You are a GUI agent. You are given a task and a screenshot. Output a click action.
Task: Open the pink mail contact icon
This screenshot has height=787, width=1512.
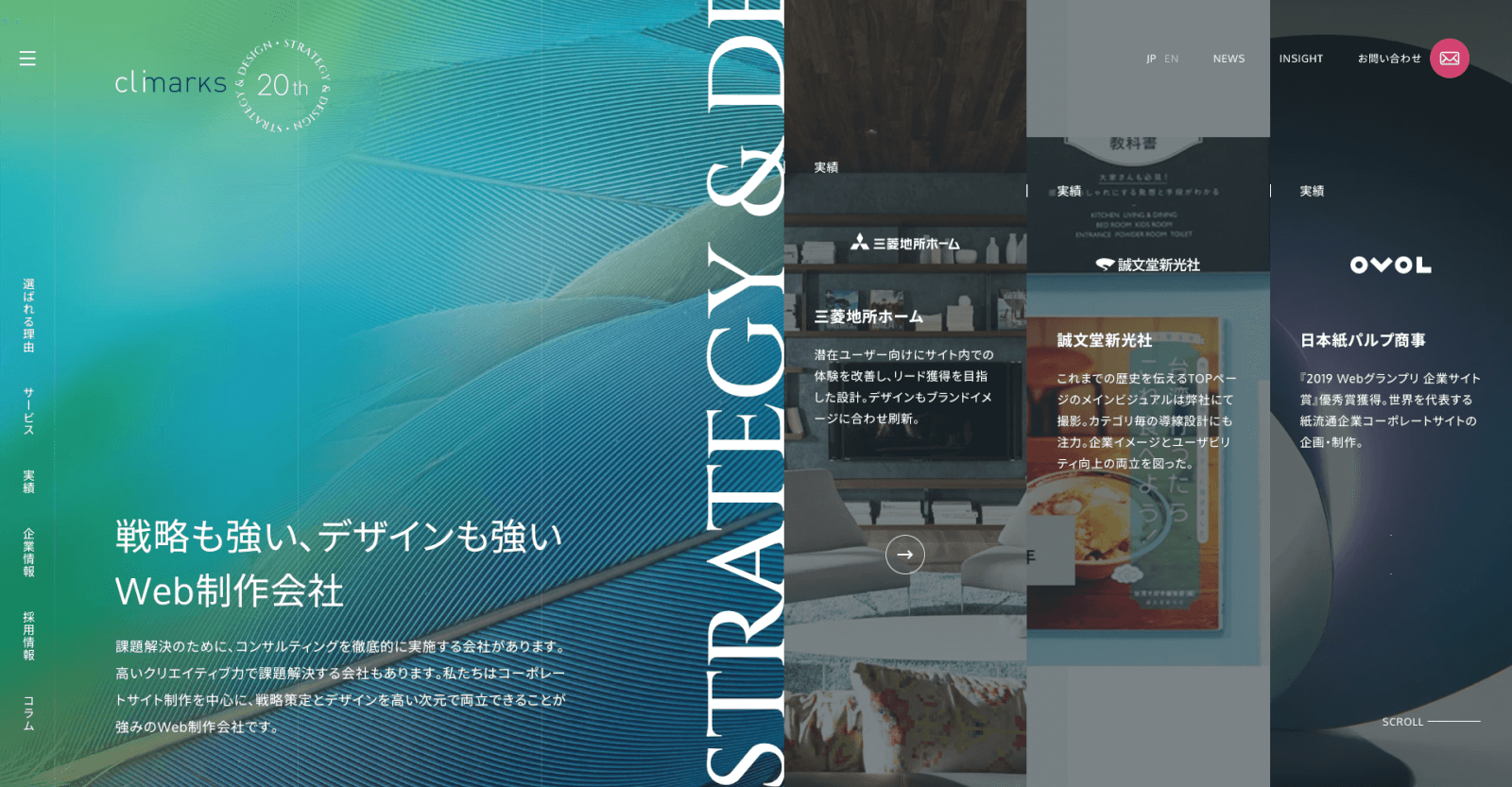(x=1450, y=59)
